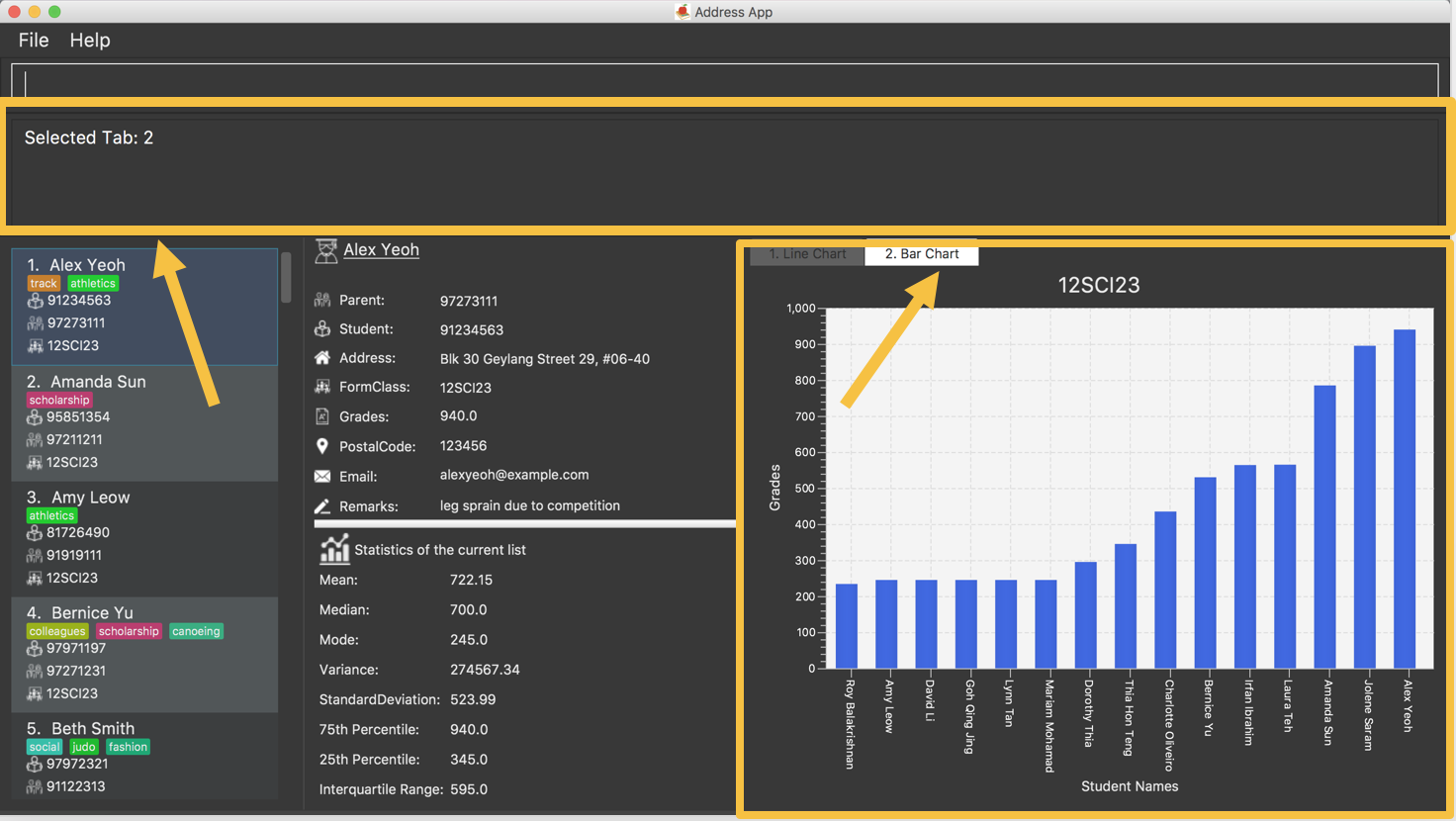Click the Grades document icon
This screenshot has width=1456, height=821.
pos(322,416)
